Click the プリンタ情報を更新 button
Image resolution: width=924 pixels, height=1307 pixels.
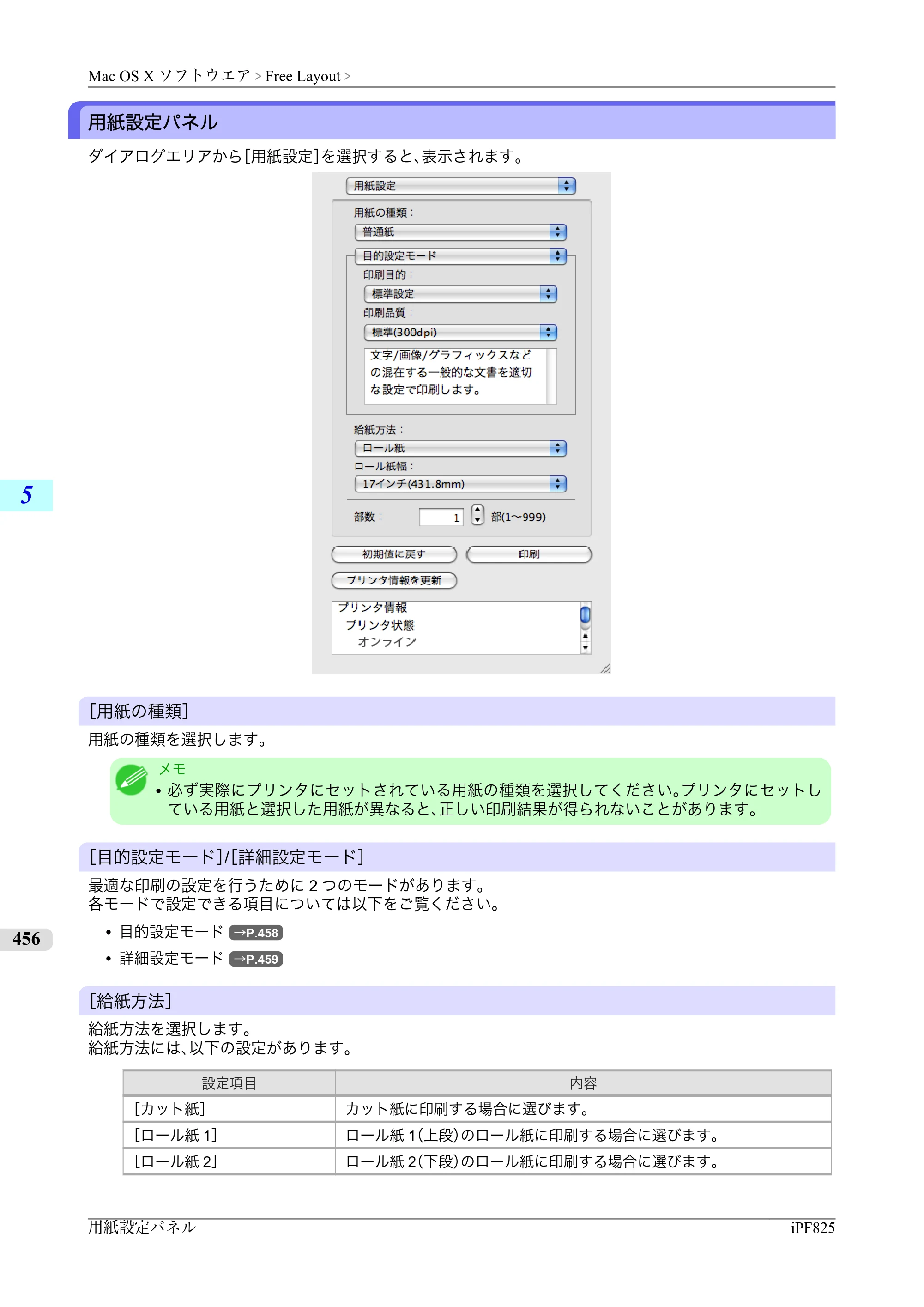(x=394, y=580)
